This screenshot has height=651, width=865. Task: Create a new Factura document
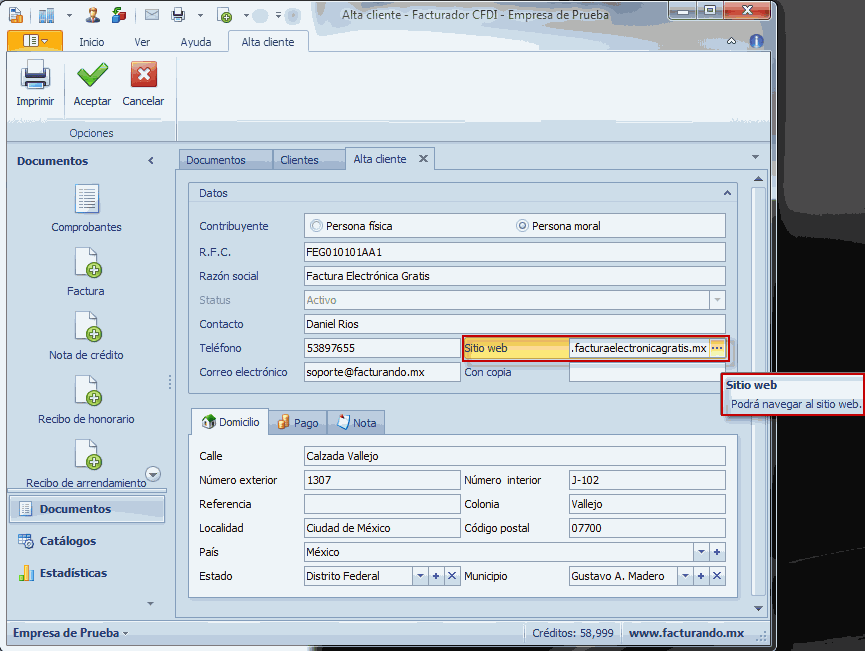coord(87,264)
